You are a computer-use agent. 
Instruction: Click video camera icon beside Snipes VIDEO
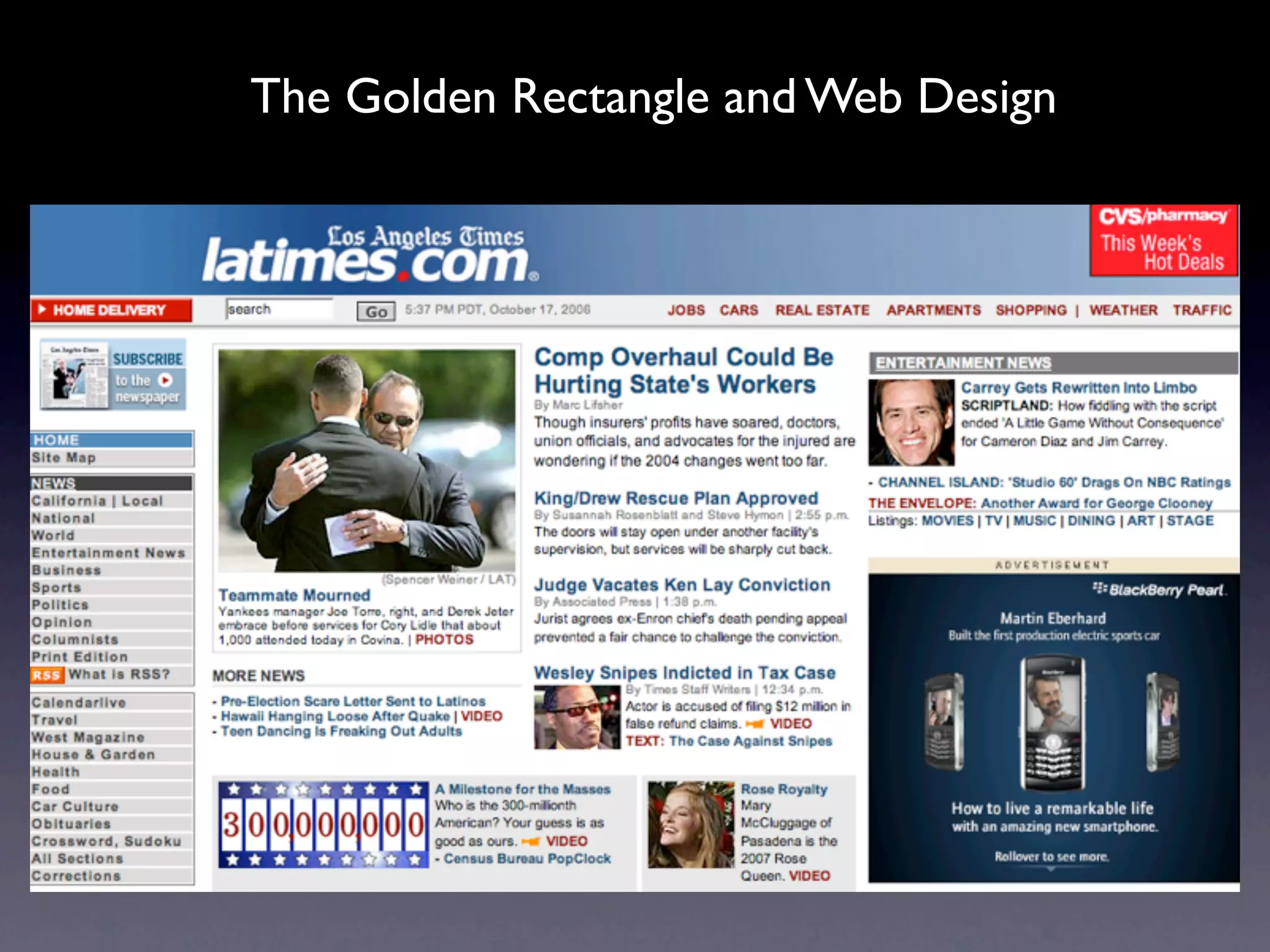tap(754, 724)
